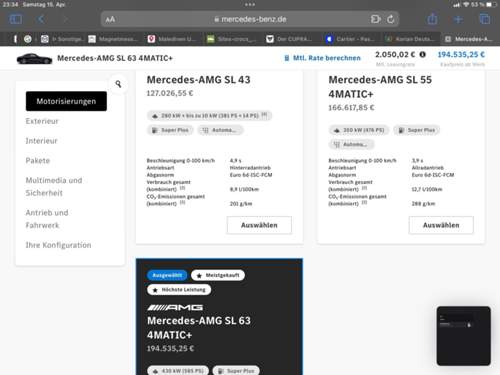The image size is (500, 375).
Task: Add a new tab with plus icon
Action: point(458,19)
